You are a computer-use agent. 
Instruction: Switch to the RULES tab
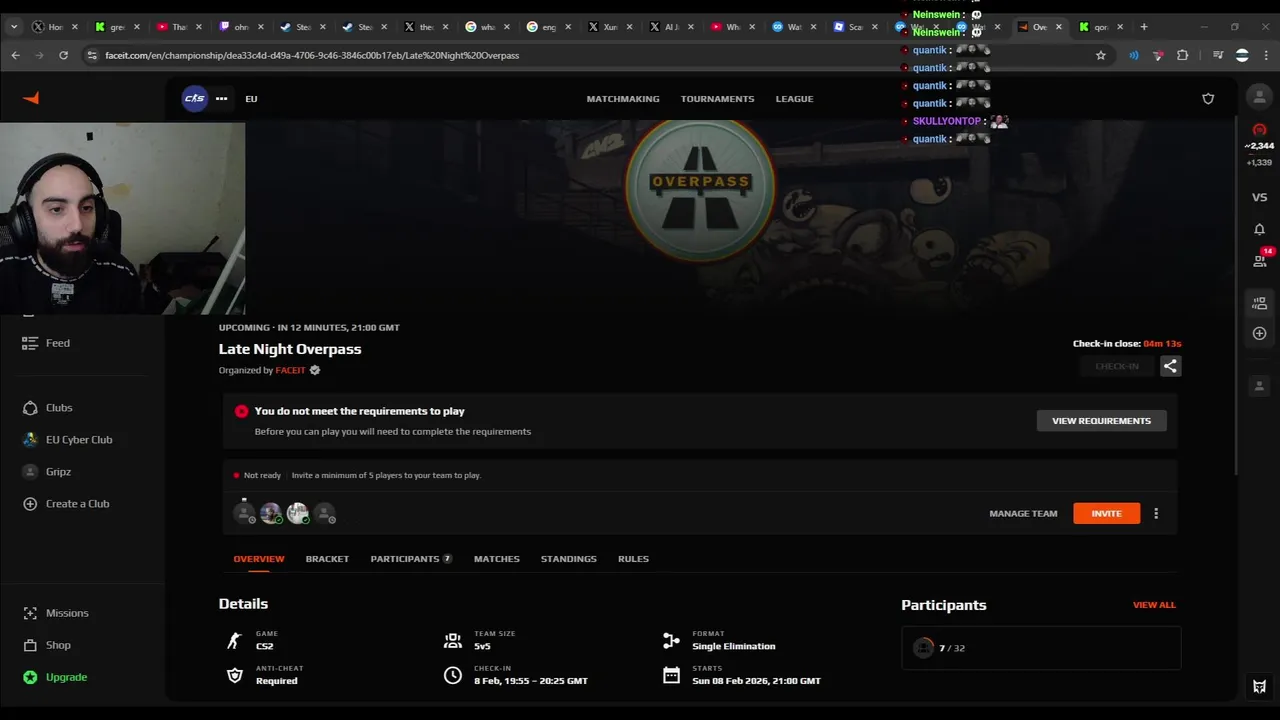point(633,559)
